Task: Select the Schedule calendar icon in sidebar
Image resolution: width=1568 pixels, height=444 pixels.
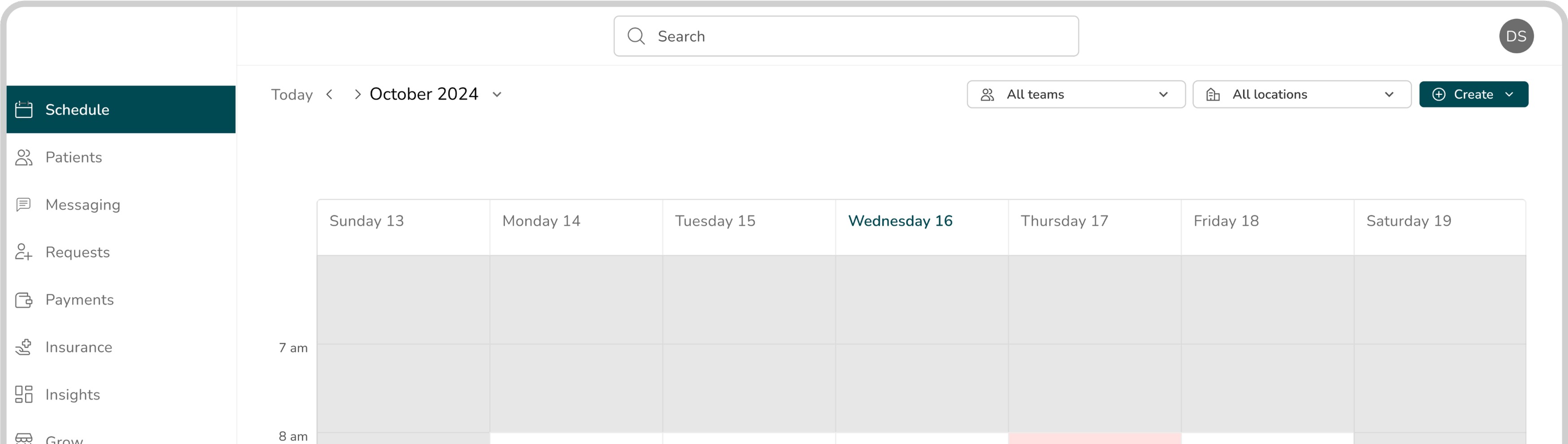Action: pyautogui.click(x=24, y=109)
